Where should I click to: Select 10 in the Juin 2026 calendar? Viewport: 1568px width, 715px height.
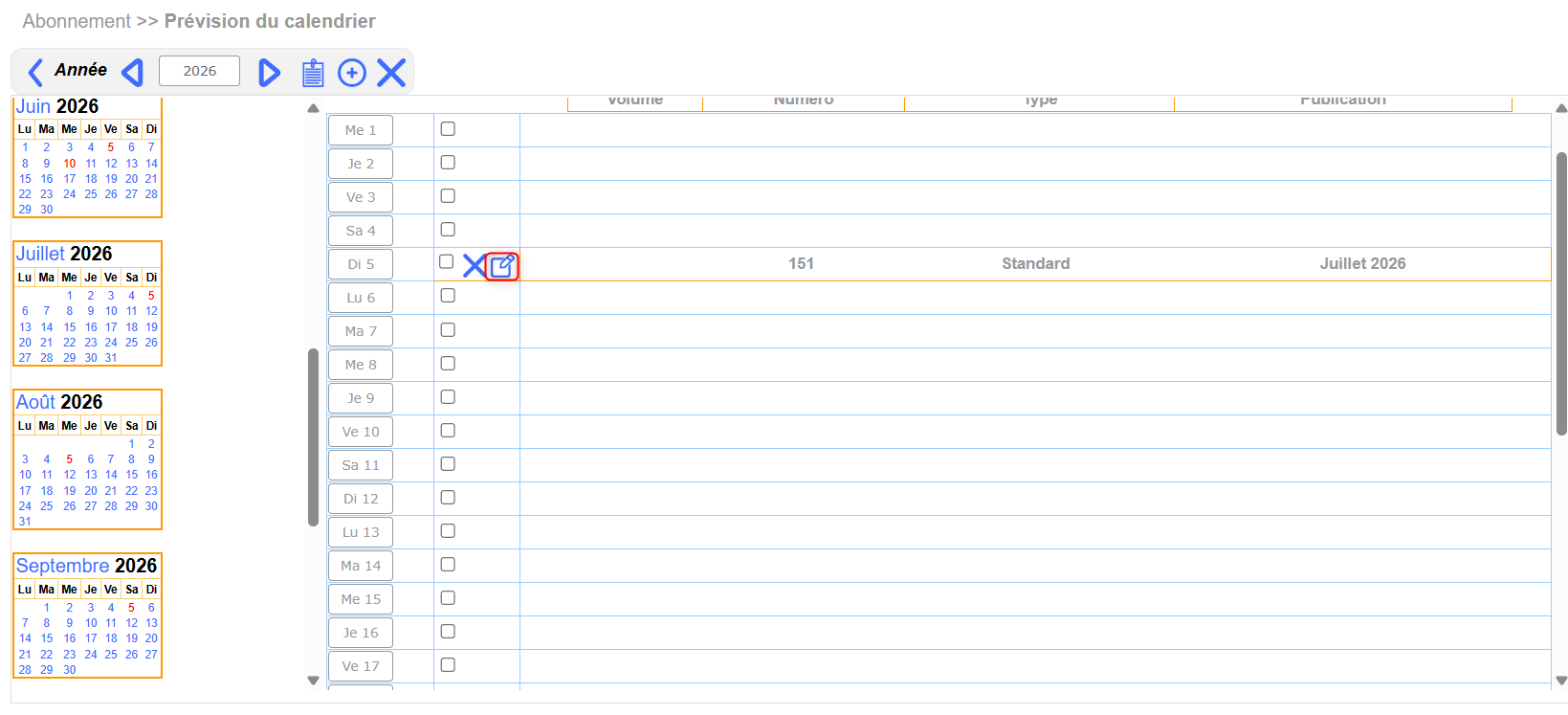70,164
